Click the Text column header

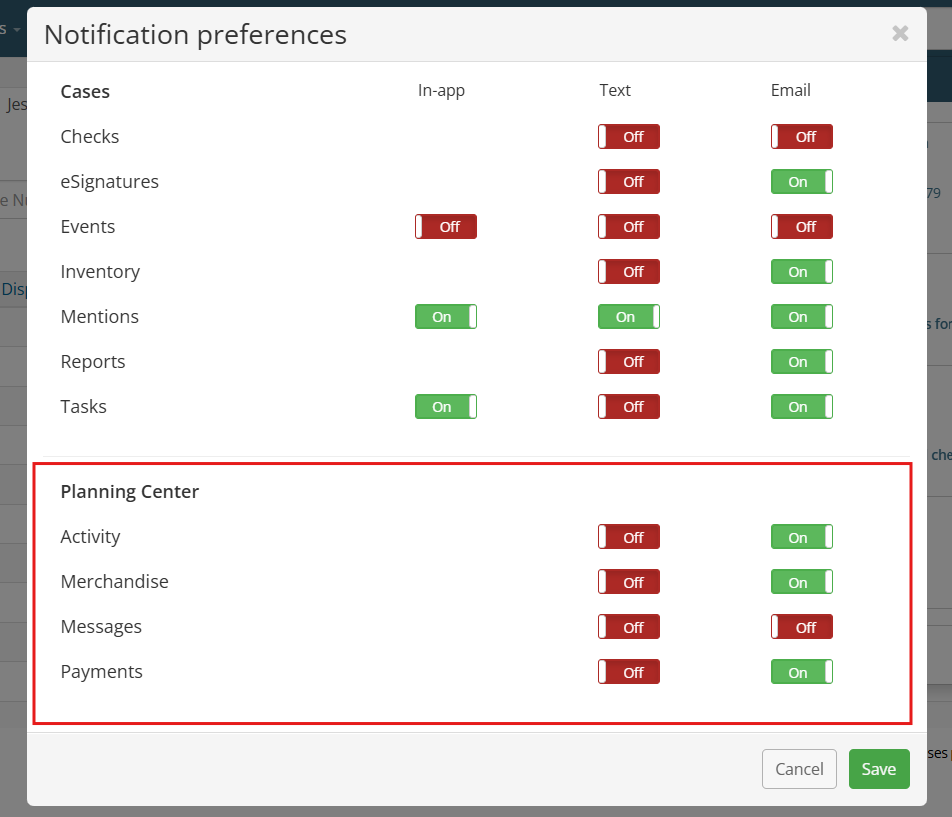[614, 90]
